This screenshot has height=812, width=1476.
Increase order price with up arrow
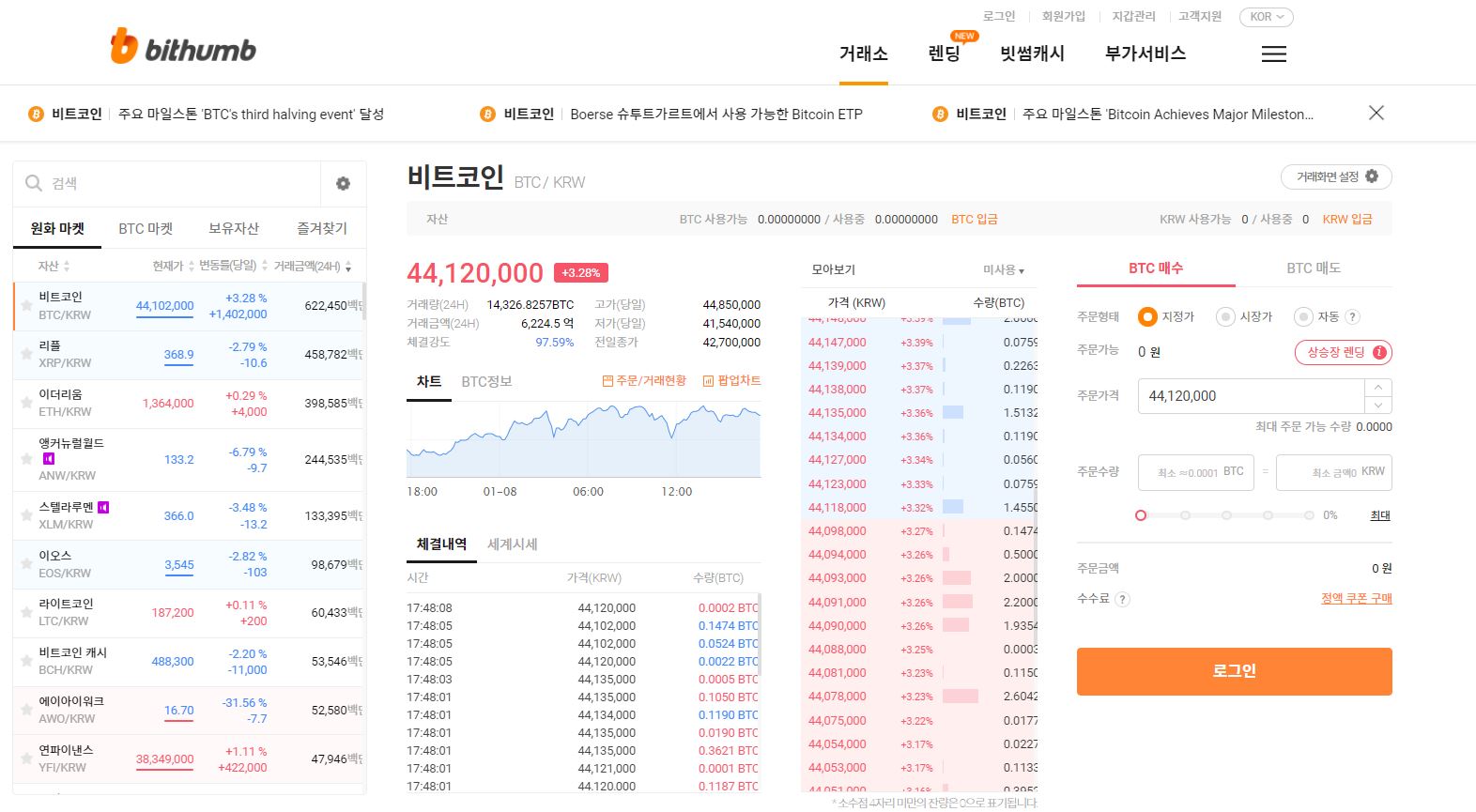coord(1377,387)
